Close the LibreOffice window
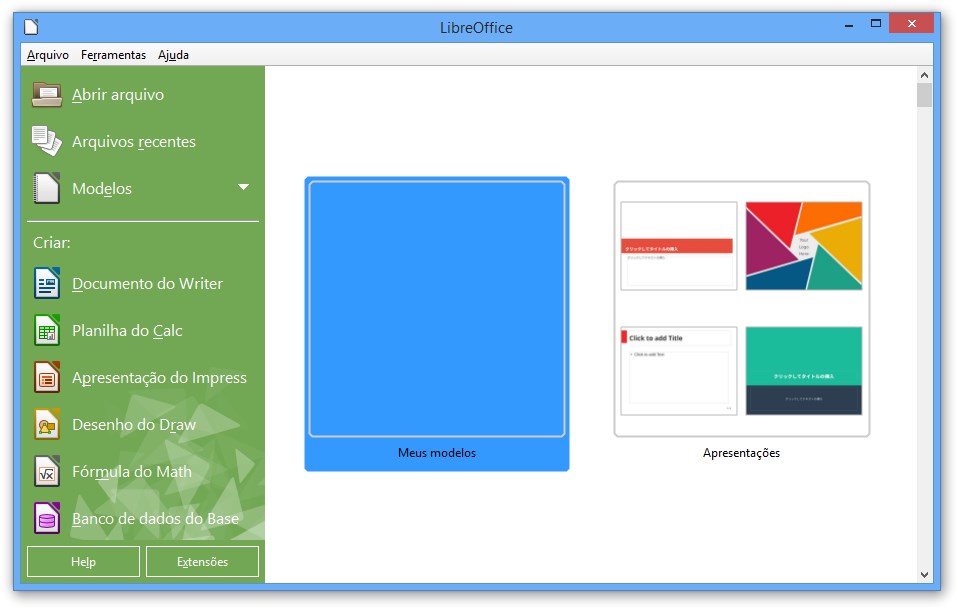Screen dimensions: 958x610 pyautogui.click(x=912, y=24)
